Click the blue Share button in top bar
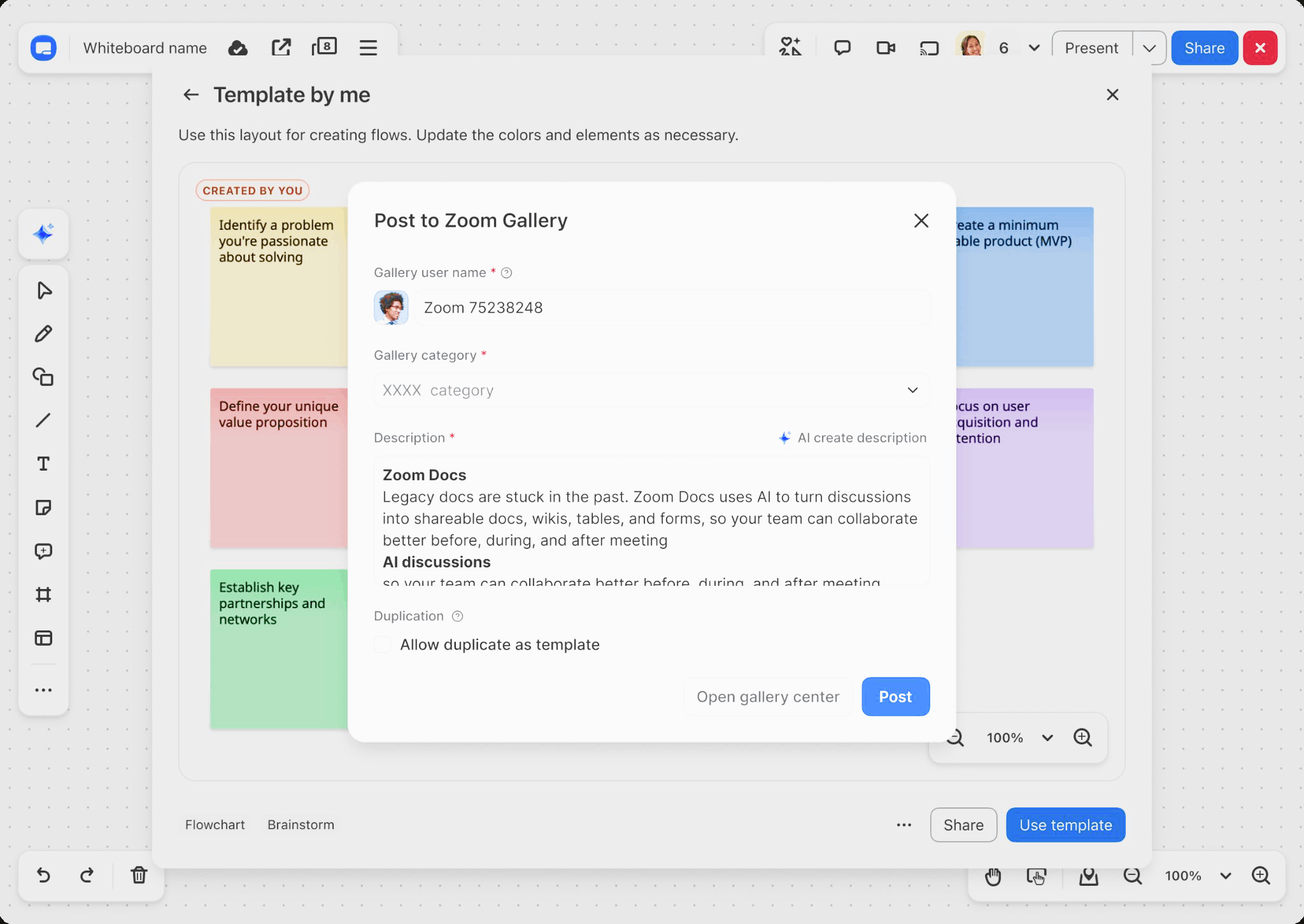The height and width of the screenshot is (924, 1304). pos(1205,48)
